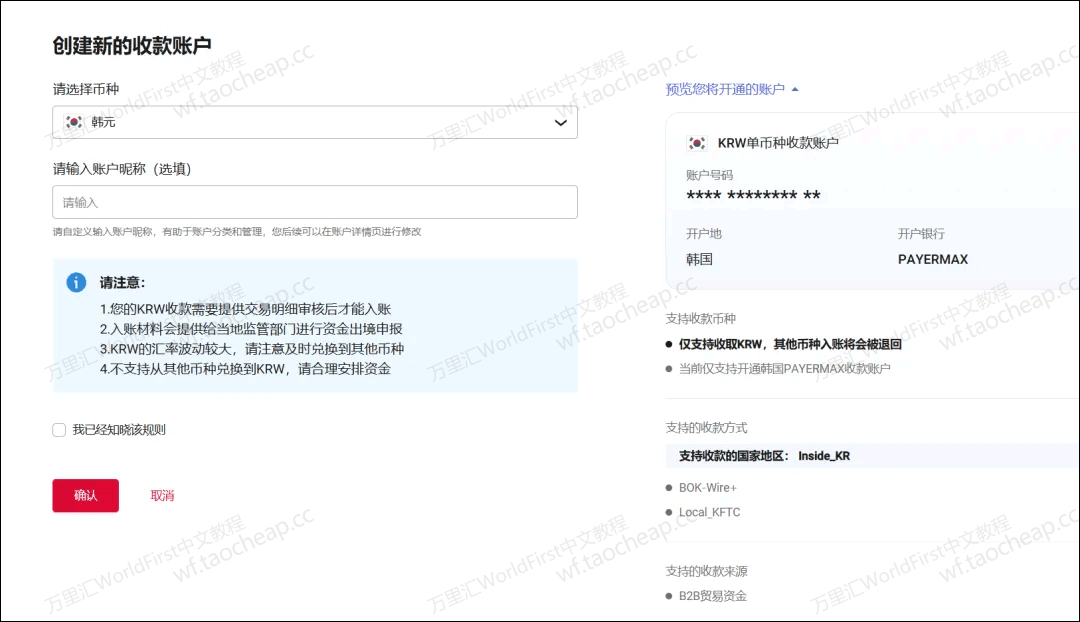Click the 仅支持收取KRW notice line
The height and width of the screenshot is (622, 1080).
click(x=790, y=344)
